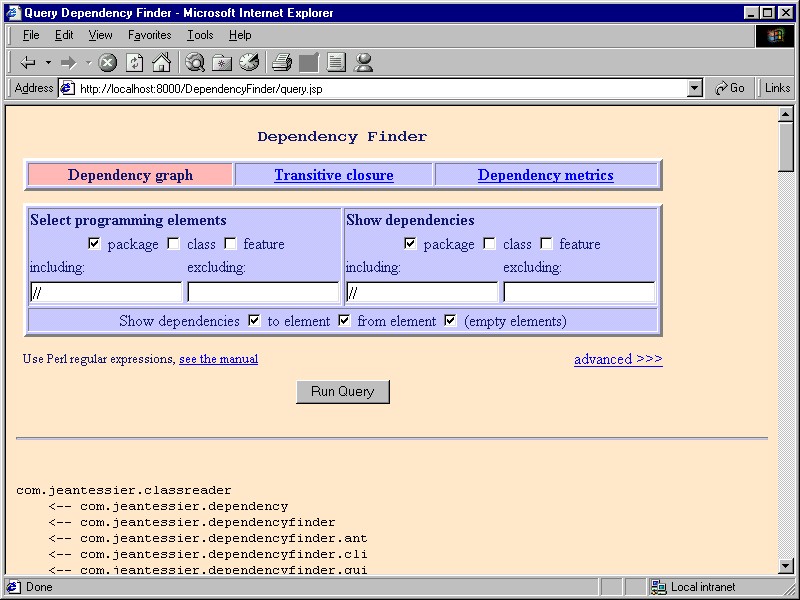Focus excluding field under Select programming elements
Viewport: 800px width, 600px height.
[x=263, y=292]
